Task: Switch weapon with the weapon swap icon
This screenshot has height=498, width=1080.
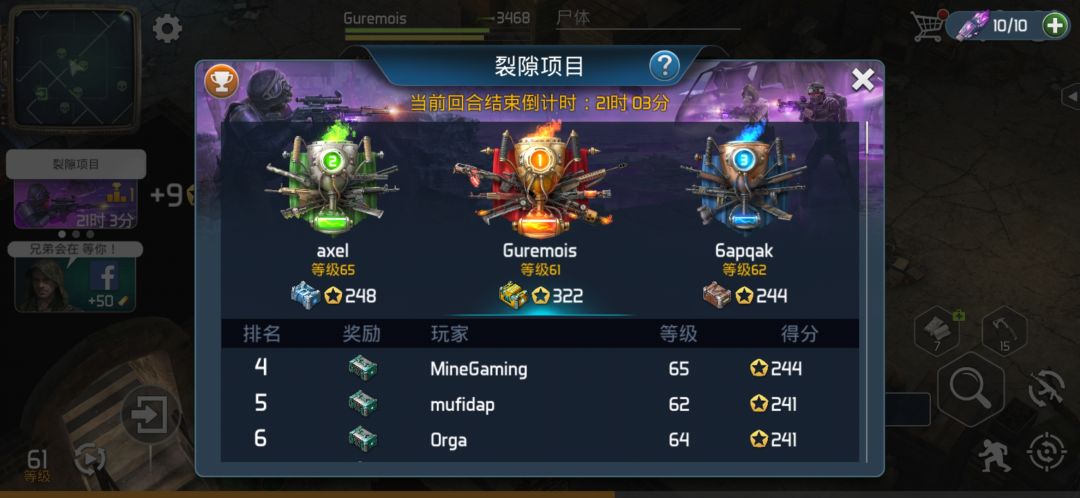Action: (x=1046, y=389)
